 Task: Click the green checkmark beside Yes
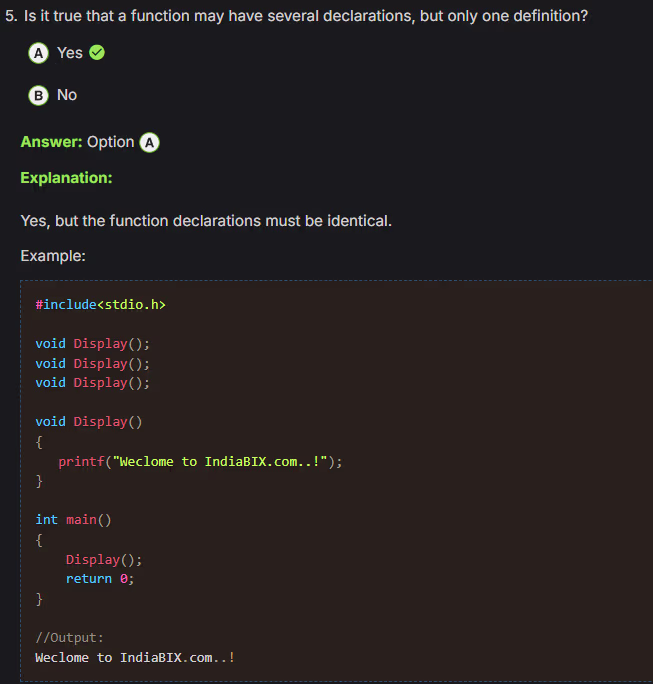click(x=97, y=53)
